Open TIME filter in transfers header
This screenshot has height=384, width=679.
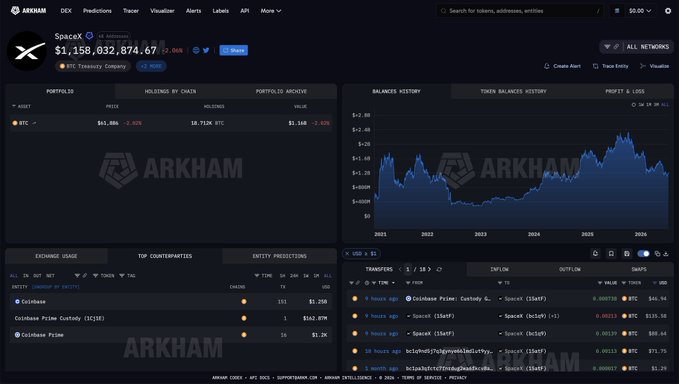(381, 283)
